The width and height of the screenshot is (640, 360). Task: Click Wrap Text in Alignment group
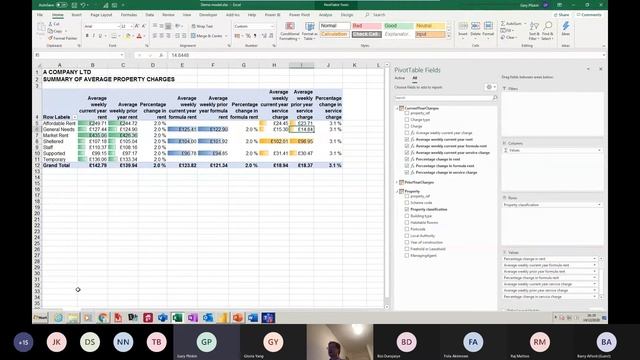pos(202,26)
